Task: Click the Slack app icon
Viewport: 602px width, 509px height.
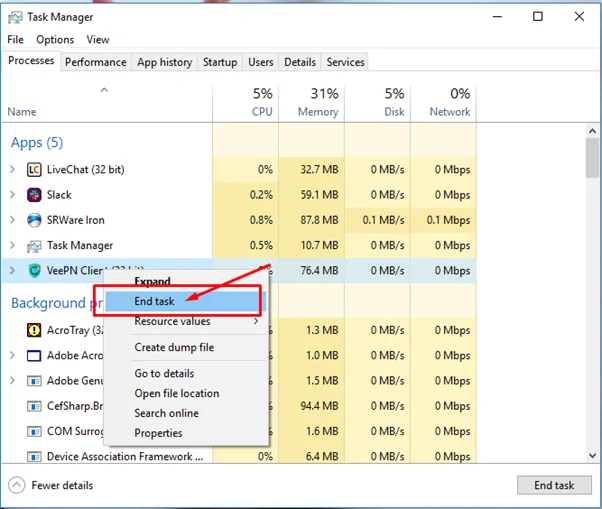Action: point(34,195)
